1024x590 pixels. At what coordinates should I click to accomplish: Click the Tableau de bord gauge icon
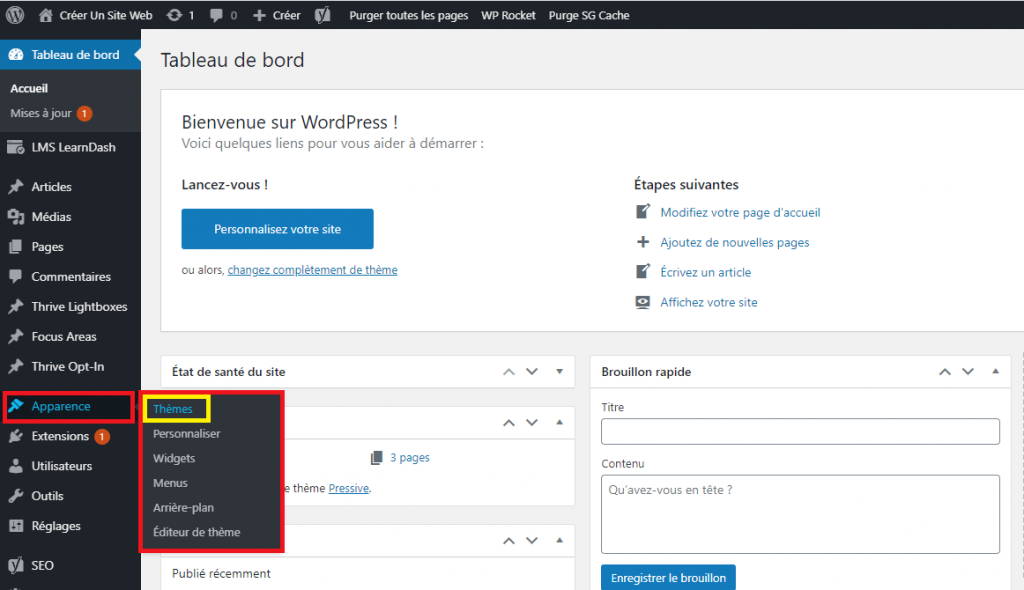click(16, 55)
